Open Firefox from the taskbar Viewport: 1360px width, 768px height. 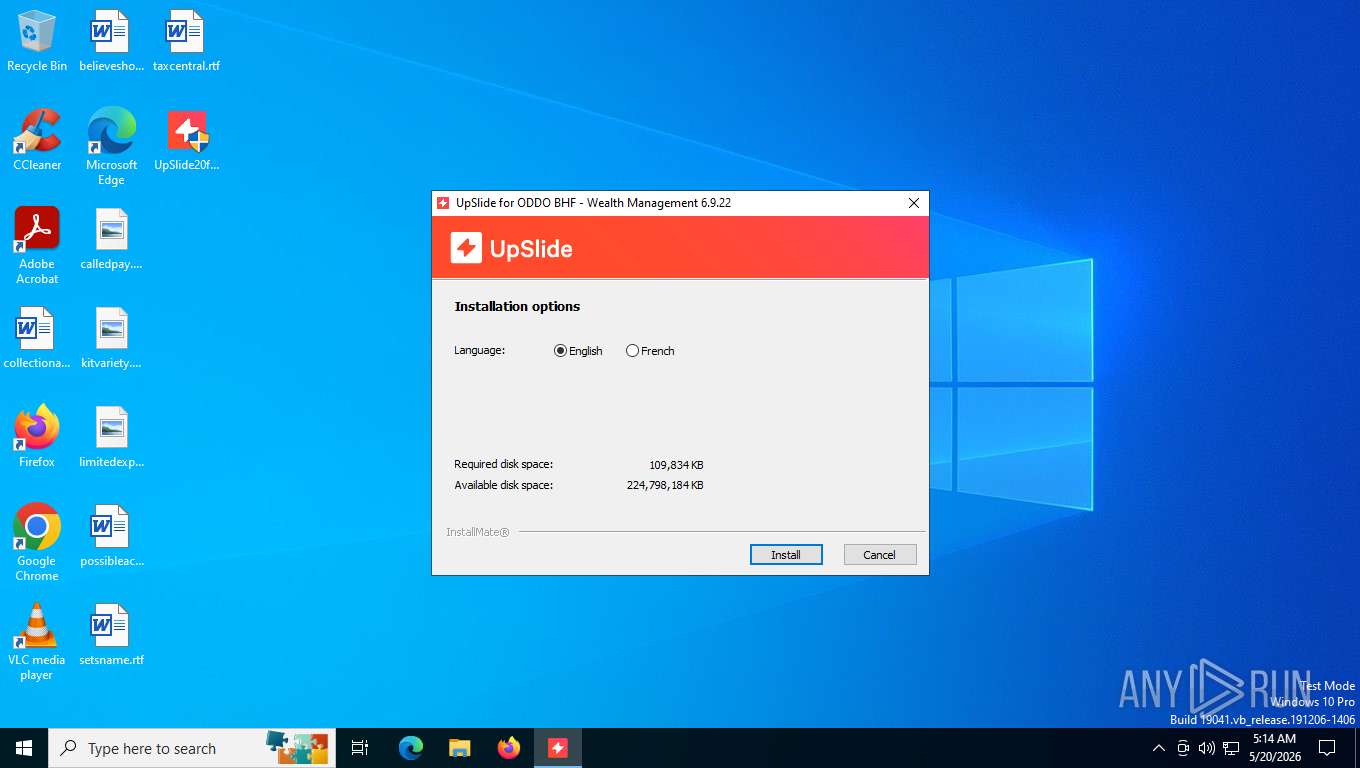click(509, 748)
